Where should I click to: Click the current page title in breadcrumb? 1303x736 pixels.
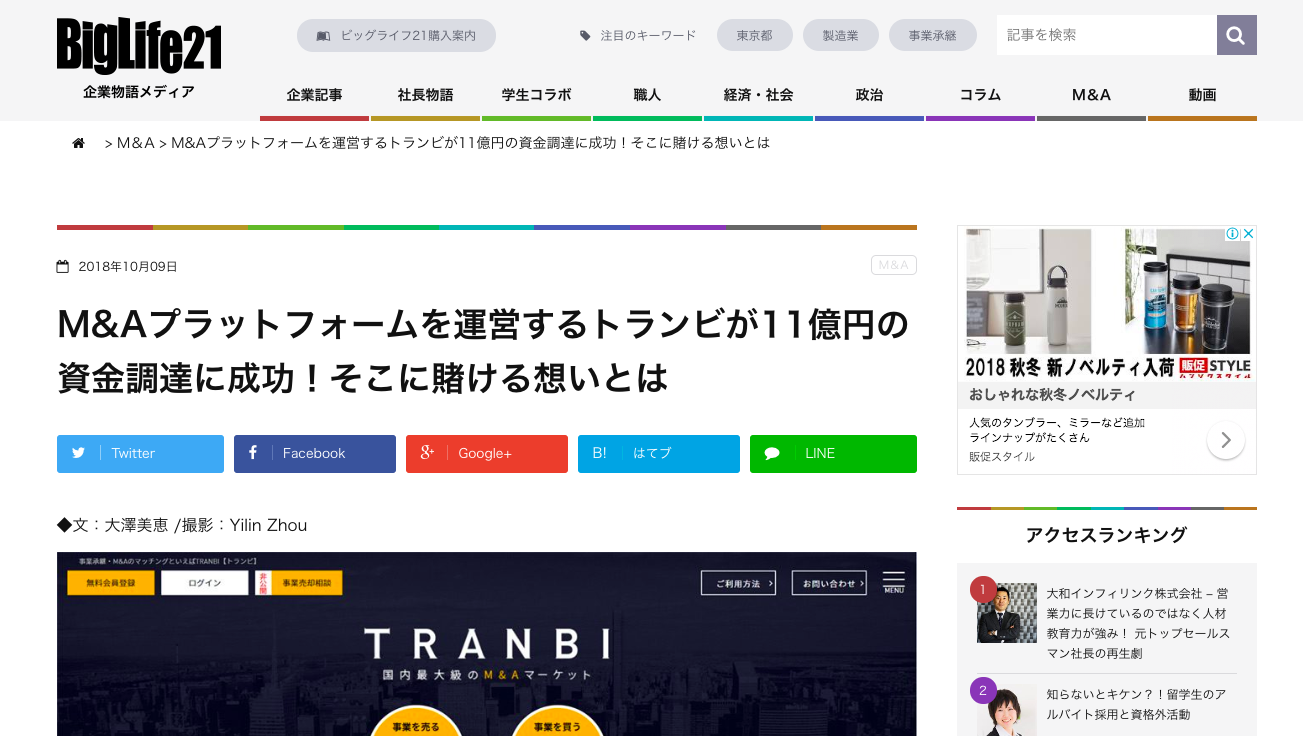471,143
